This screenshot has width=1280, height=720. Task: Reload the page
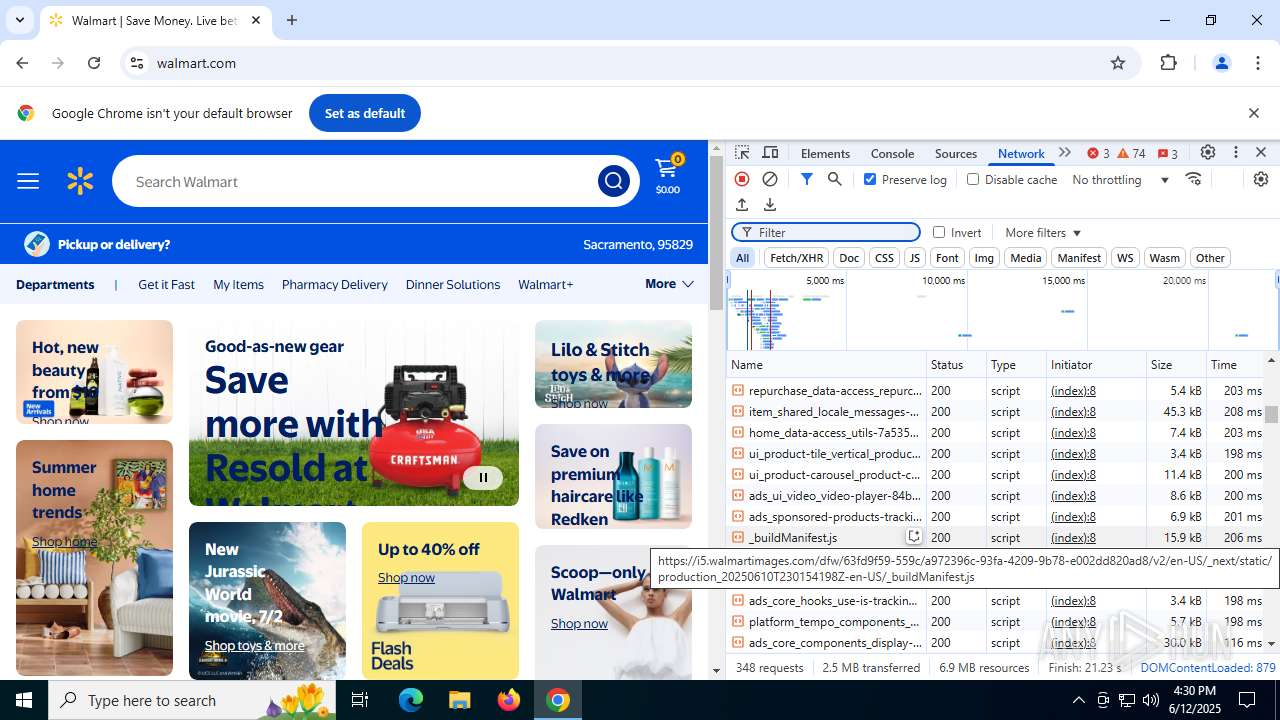[94, 63]
